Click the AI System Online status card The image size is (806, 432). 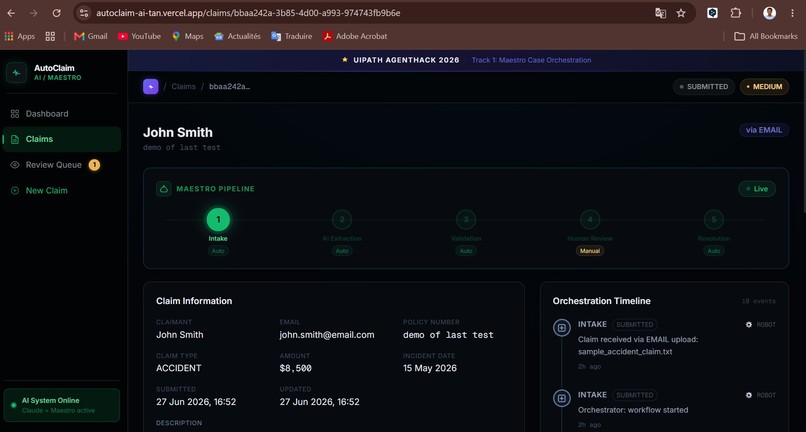coord(62,405)
